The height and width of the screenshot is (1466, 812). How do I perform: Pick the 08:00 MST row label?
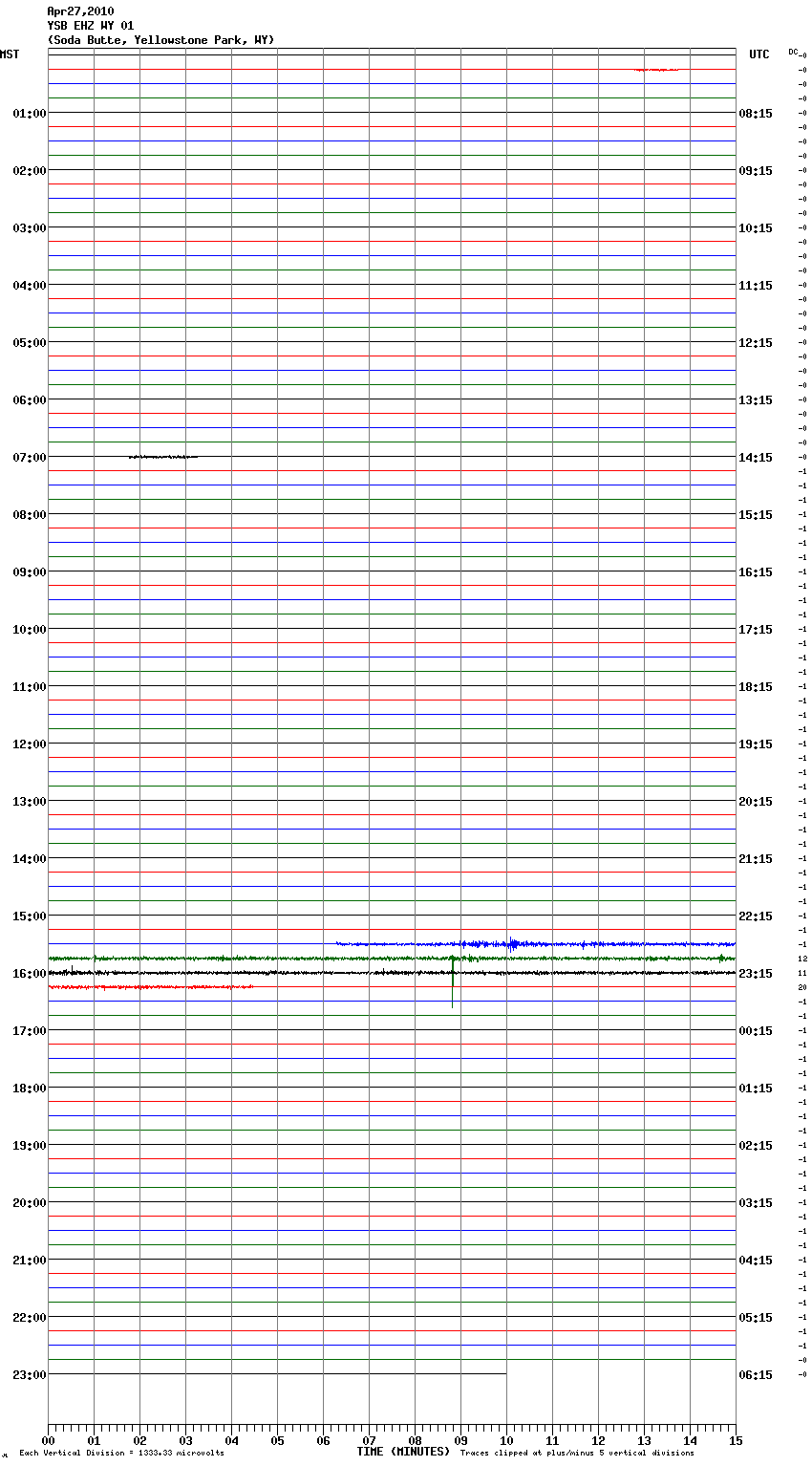coord(30,515)
